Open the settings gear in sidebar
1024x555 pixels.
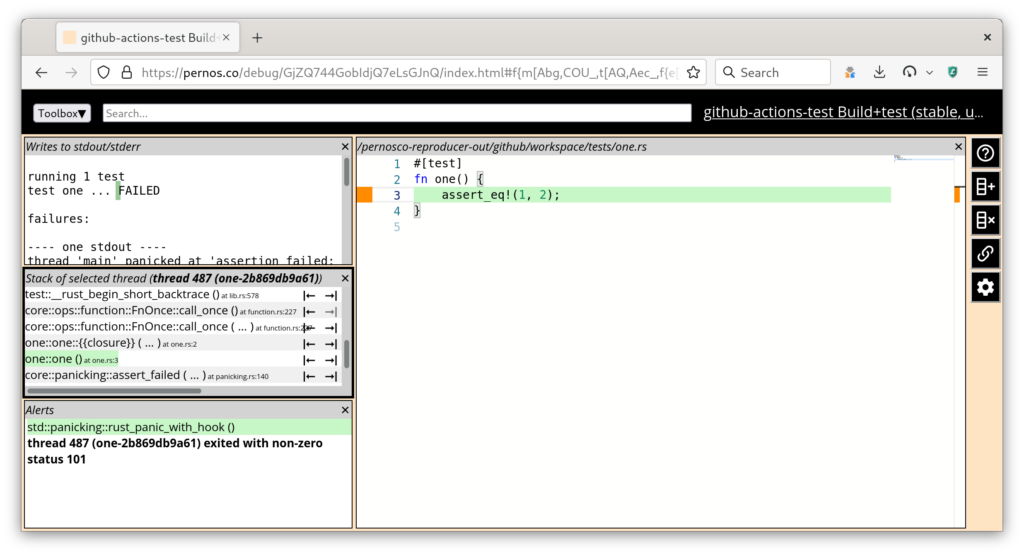(x=985, y=287)
